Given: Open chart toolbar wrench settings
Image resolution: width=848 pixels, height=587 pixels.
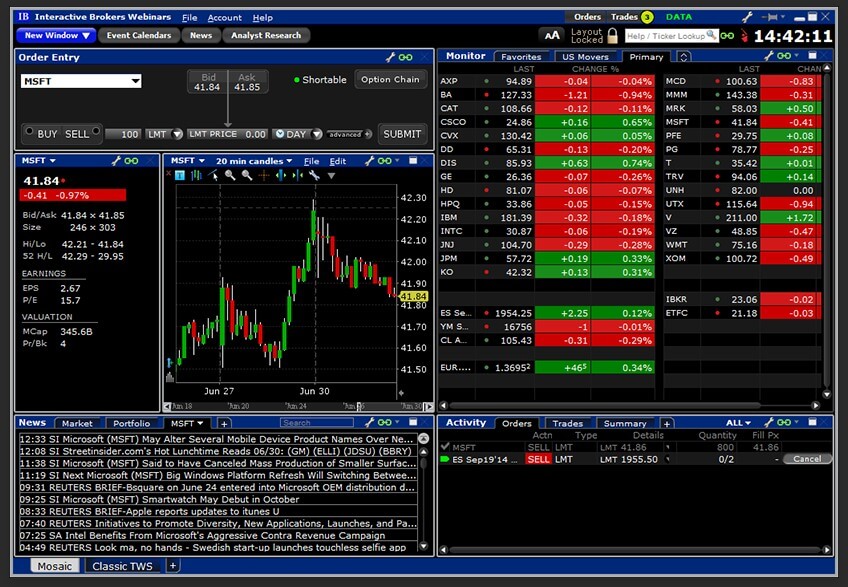Looking at the screenshot, I should tap(314, 175).
